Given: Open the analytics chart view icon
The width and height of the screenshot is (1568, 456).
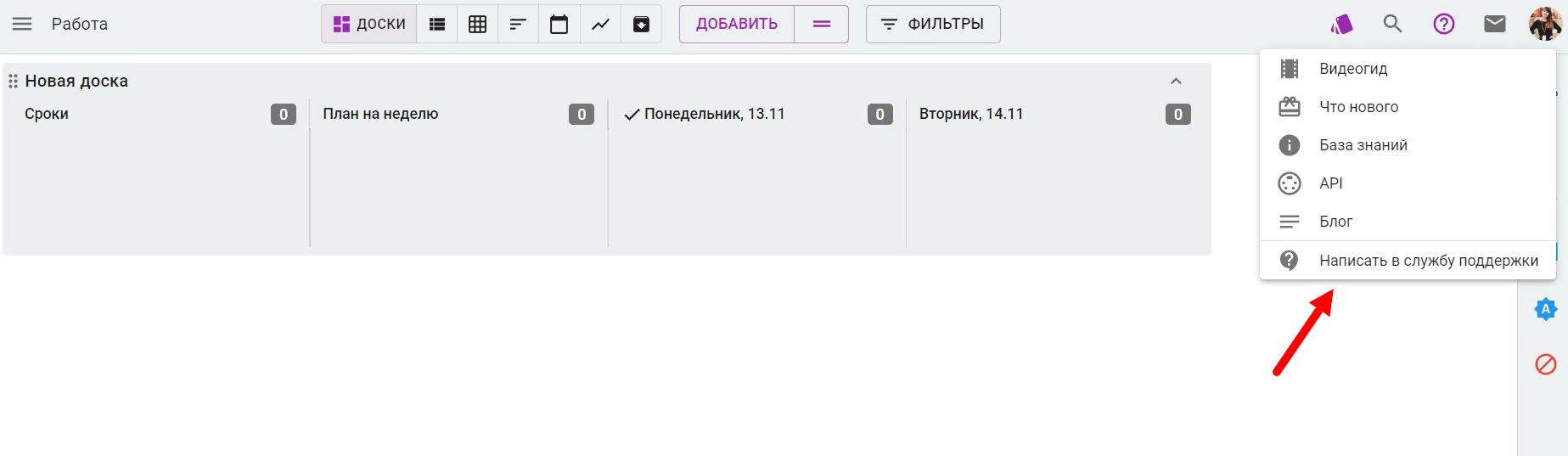Looking at the screenshot, I should pos(600,24).
